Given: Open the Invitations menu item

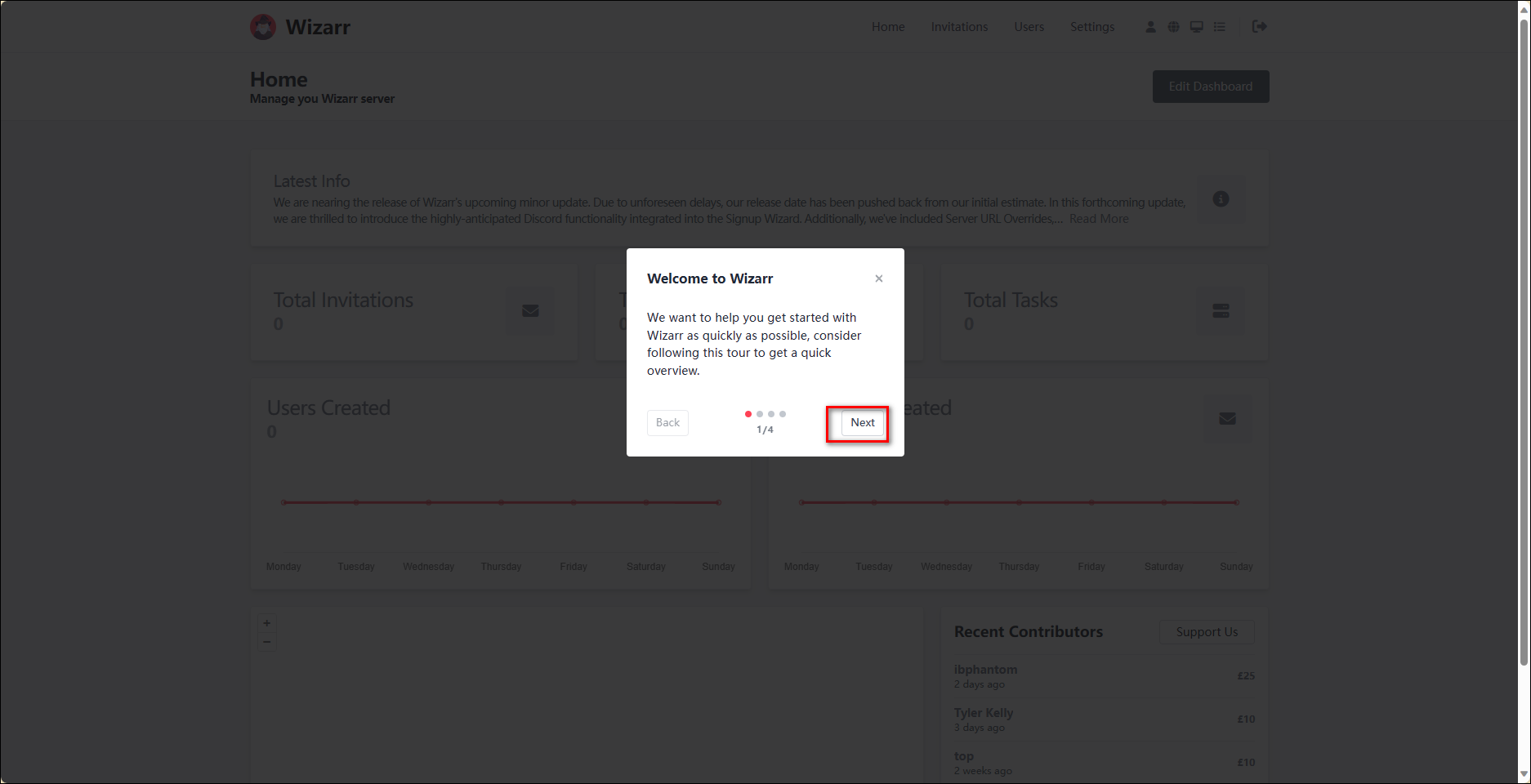Looking at the screenshot, I should (959, 27).
